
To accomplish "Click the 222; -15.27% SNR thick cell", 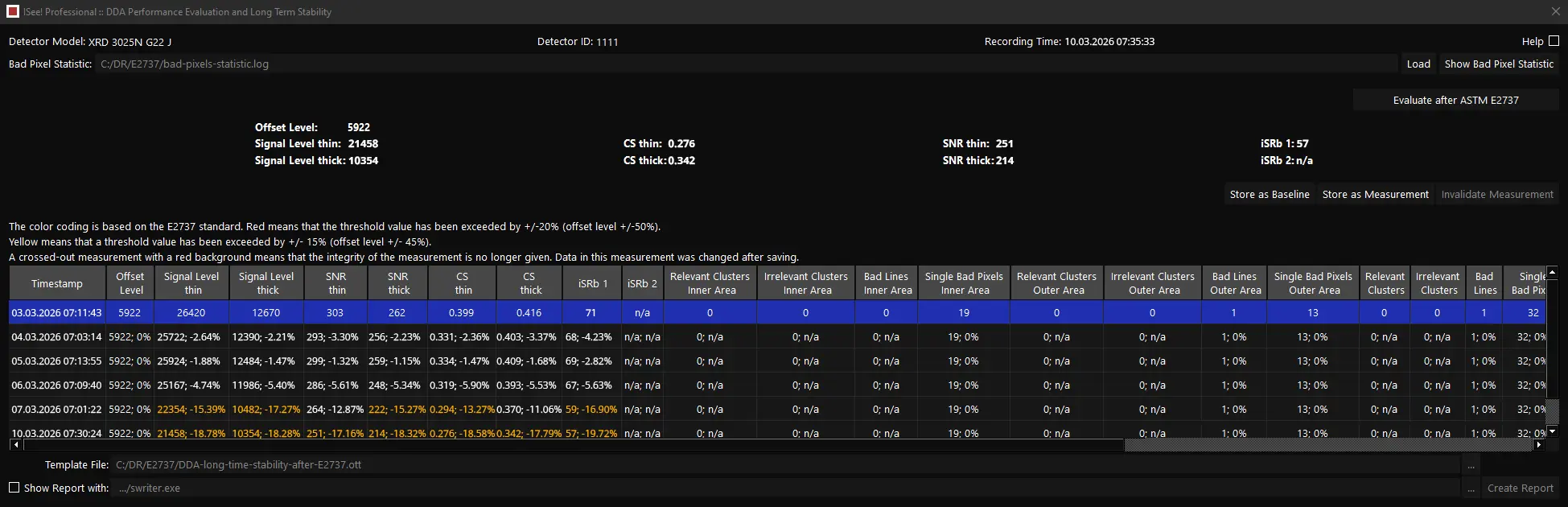I will click(x=398, y=409).
